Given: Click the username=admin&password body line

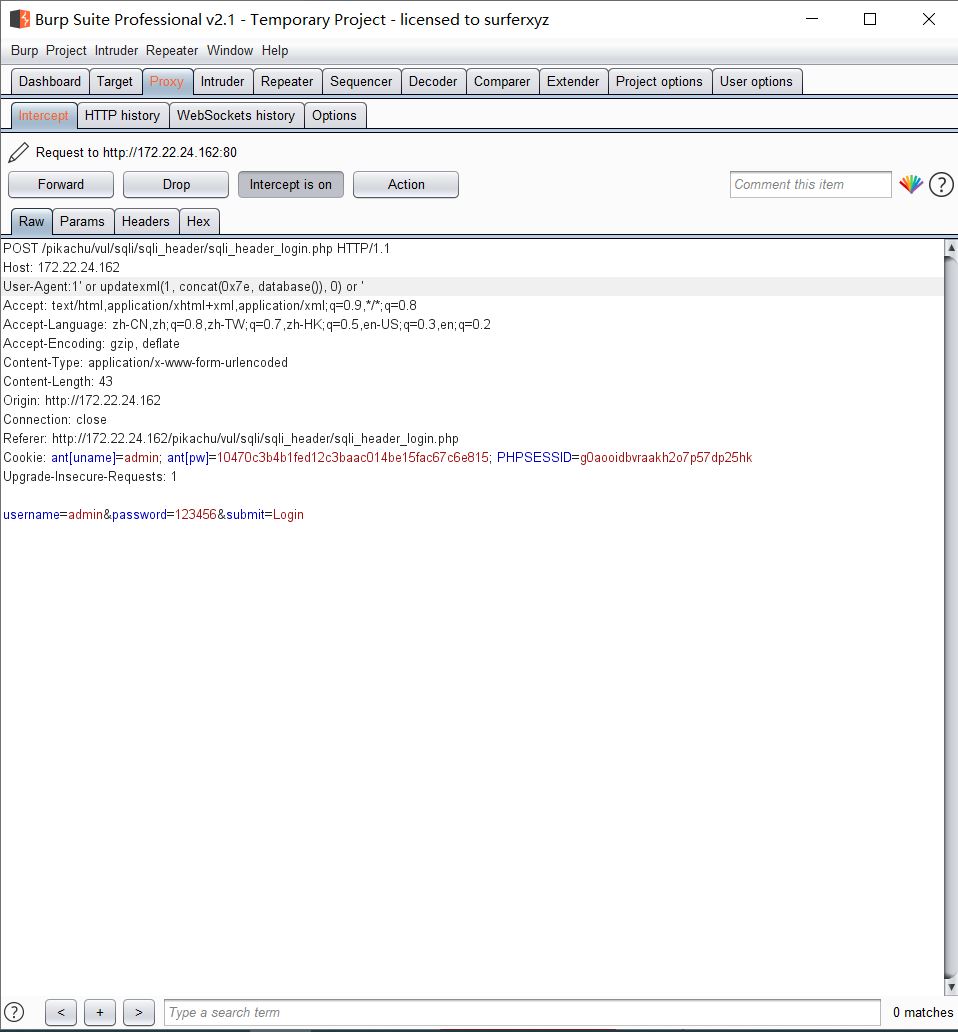Looking at the screenshot, I should [153, 515].
